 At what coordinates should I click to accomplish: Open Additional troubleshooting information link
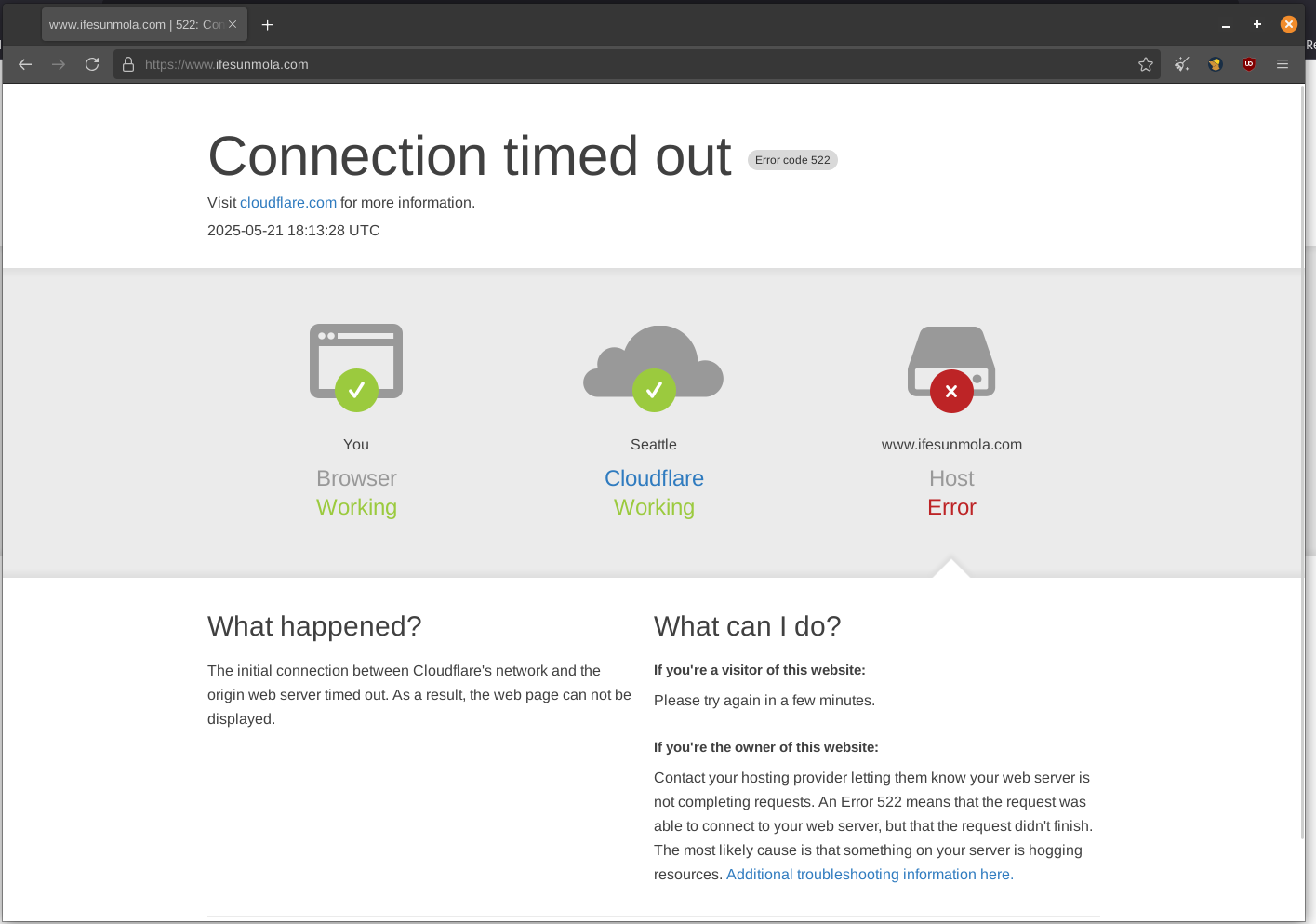[870, 875]
